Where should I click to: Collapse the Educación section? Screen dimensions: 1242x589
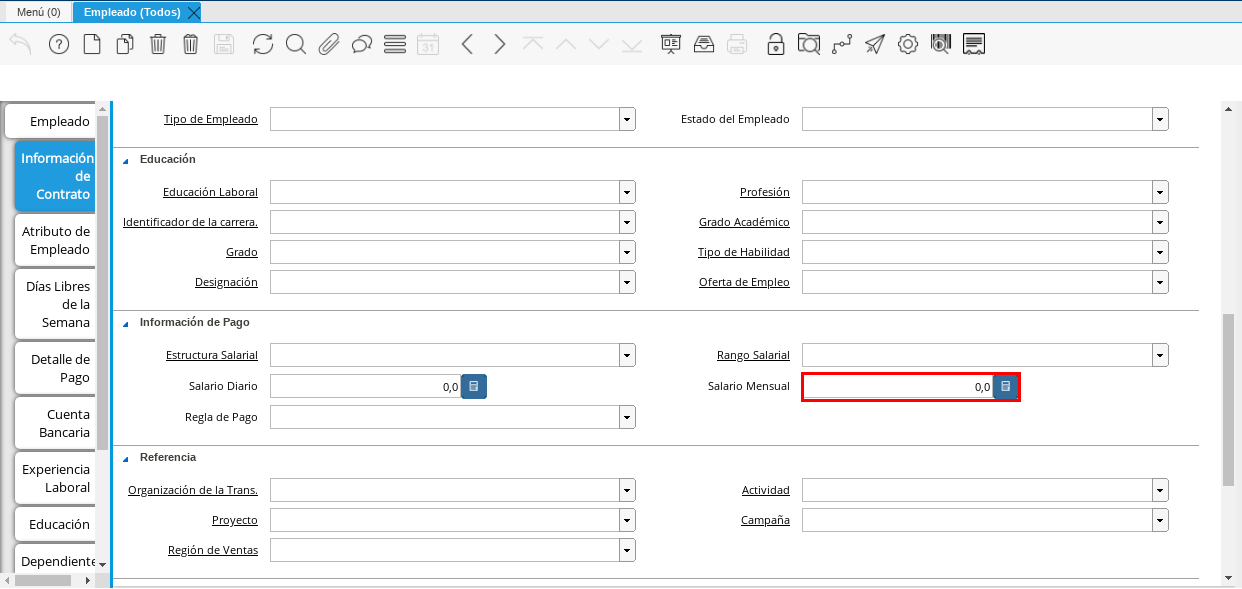click(x=126, y=160)
